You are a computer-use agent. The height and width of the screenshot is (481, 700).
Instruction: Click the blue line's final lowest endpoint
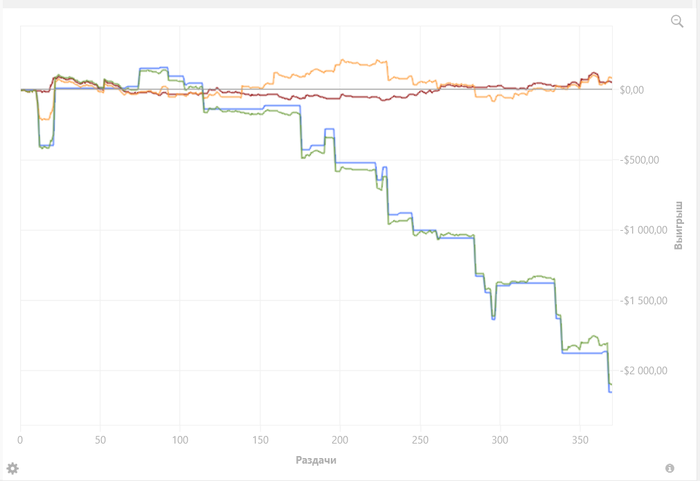610,391
